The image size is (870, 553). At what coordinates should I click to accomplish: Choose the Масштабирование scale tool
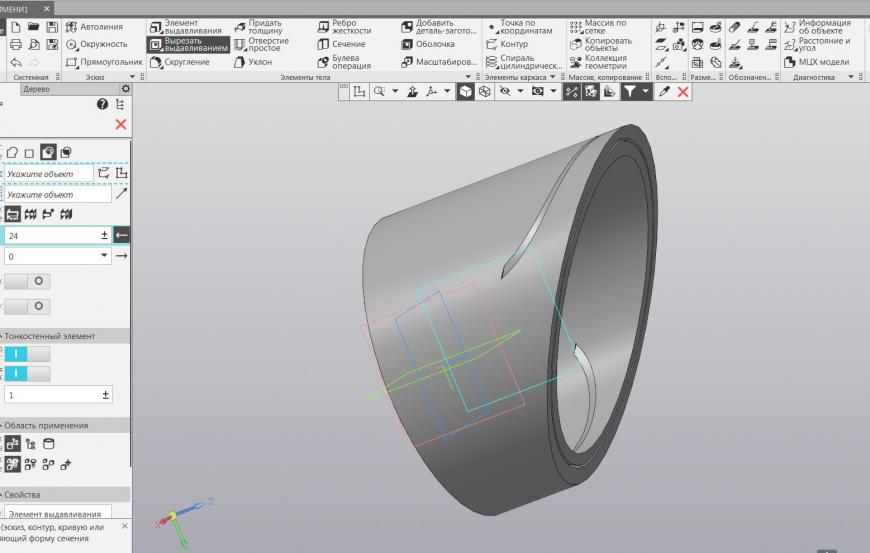(x=439, y=62)
